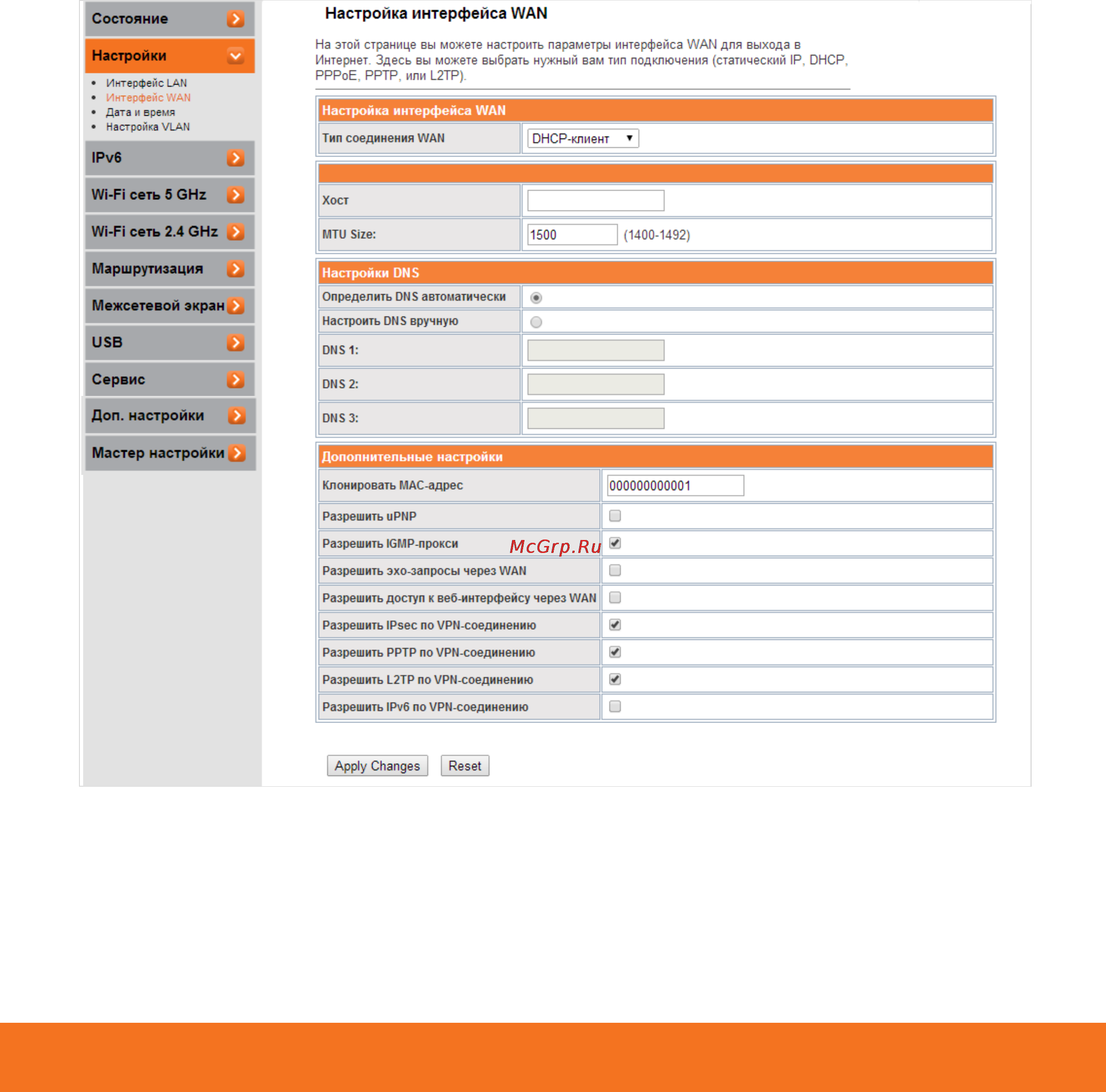Image resolution: width=1106 pixels, height=1092 pixels.
Task: Enable the Разрешить uPNP checkbox
Action: click(x=615, y=516)
